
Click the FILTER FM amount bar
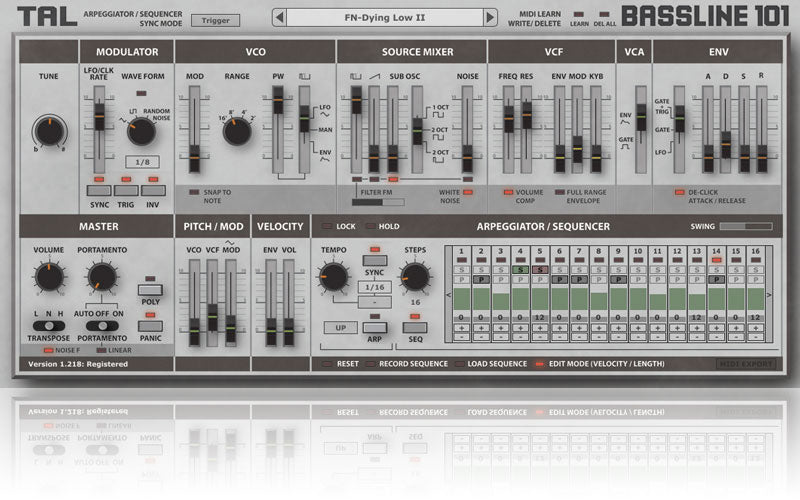tap(378, 202)
